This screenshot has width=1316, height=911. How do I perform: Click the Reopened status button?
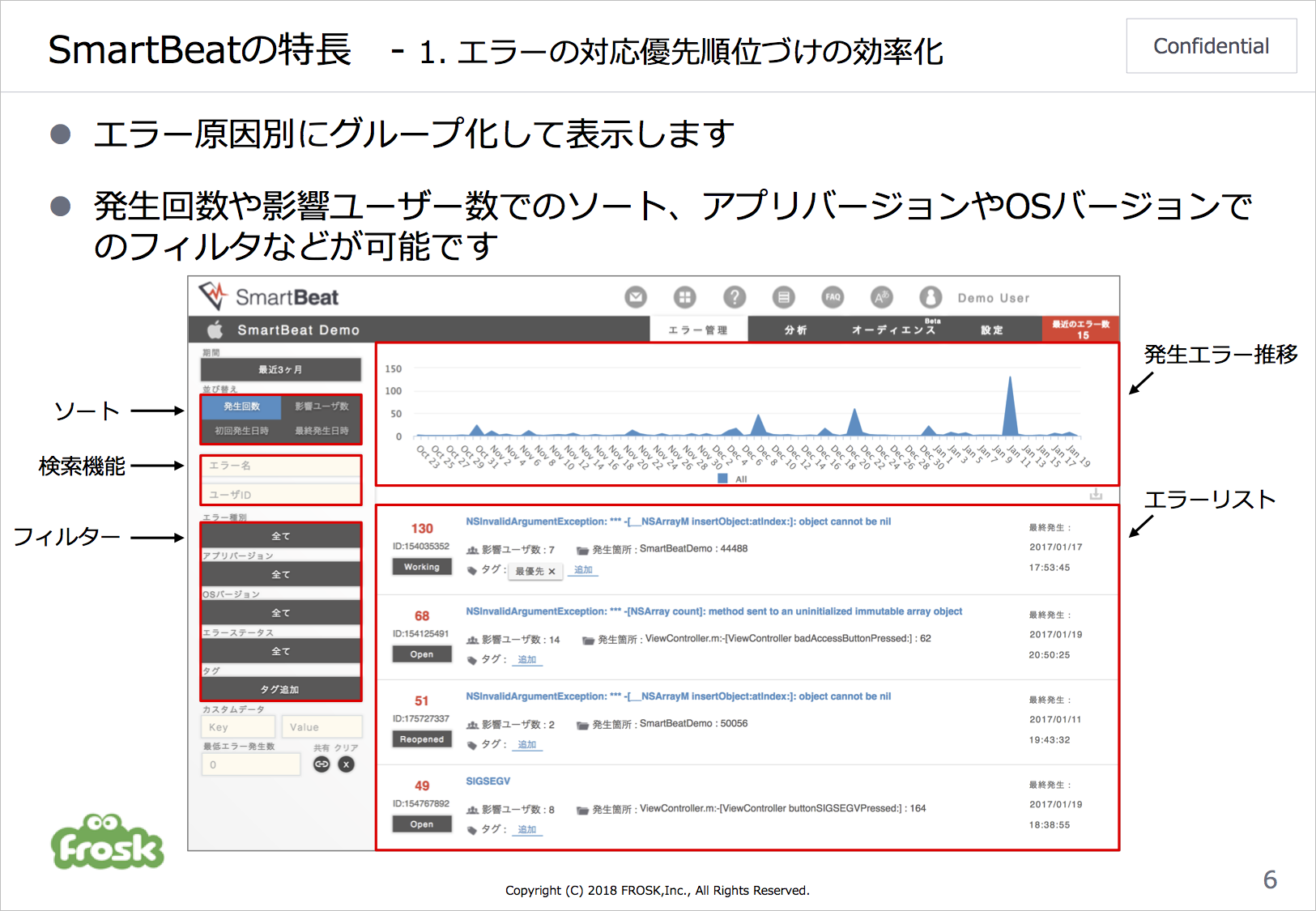(x=422, y=739)
